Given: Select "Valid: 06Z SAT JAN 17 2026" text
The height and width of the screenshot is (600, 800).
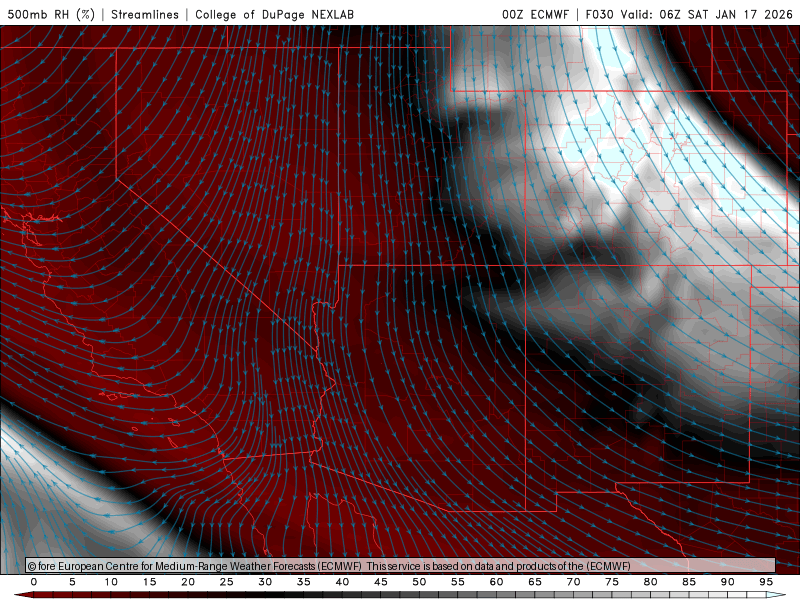Looking at the screenshot, I should point(707,14).
